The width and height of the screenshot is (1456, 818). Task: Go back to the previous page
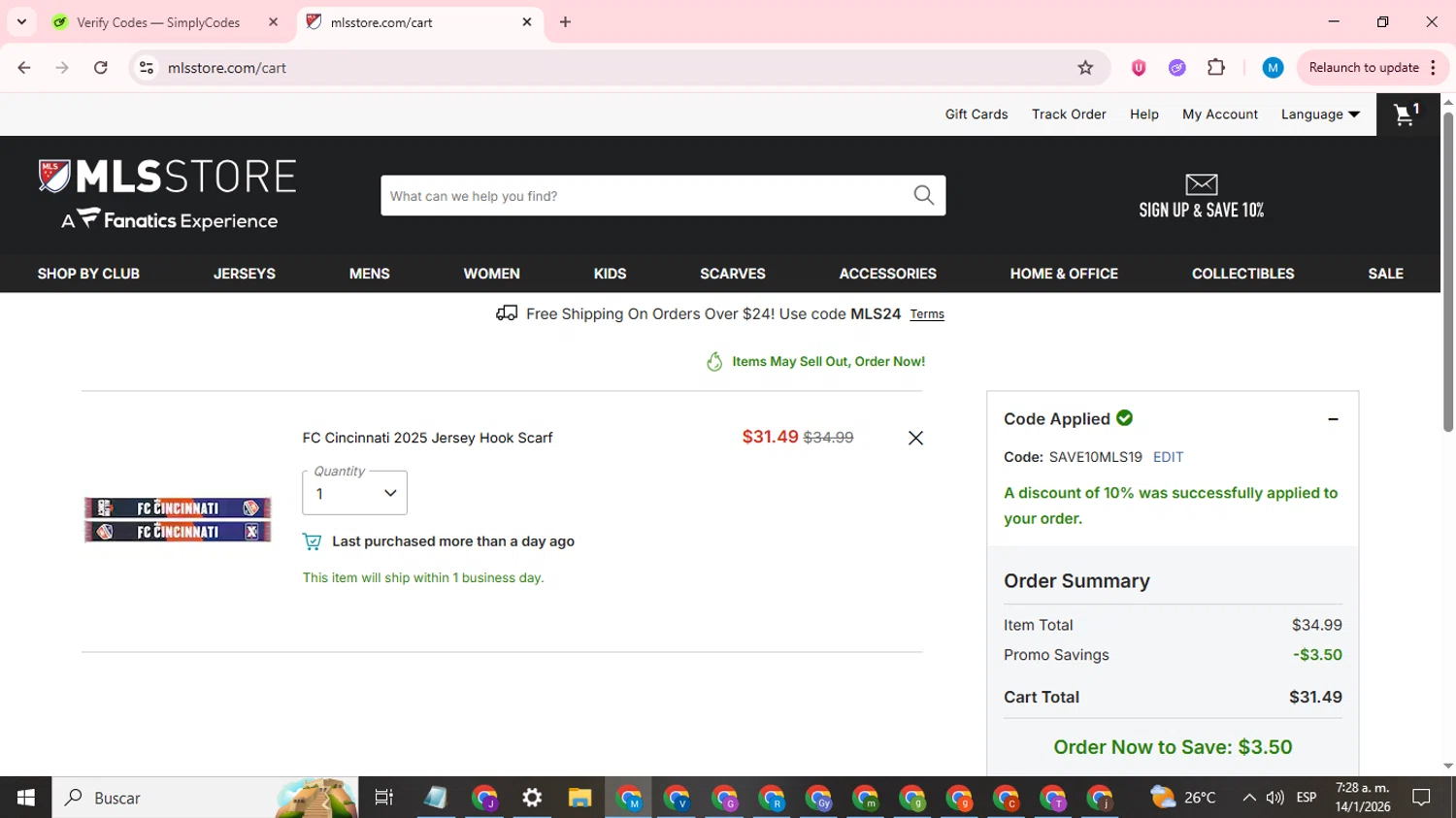click(x=24, y=68)
